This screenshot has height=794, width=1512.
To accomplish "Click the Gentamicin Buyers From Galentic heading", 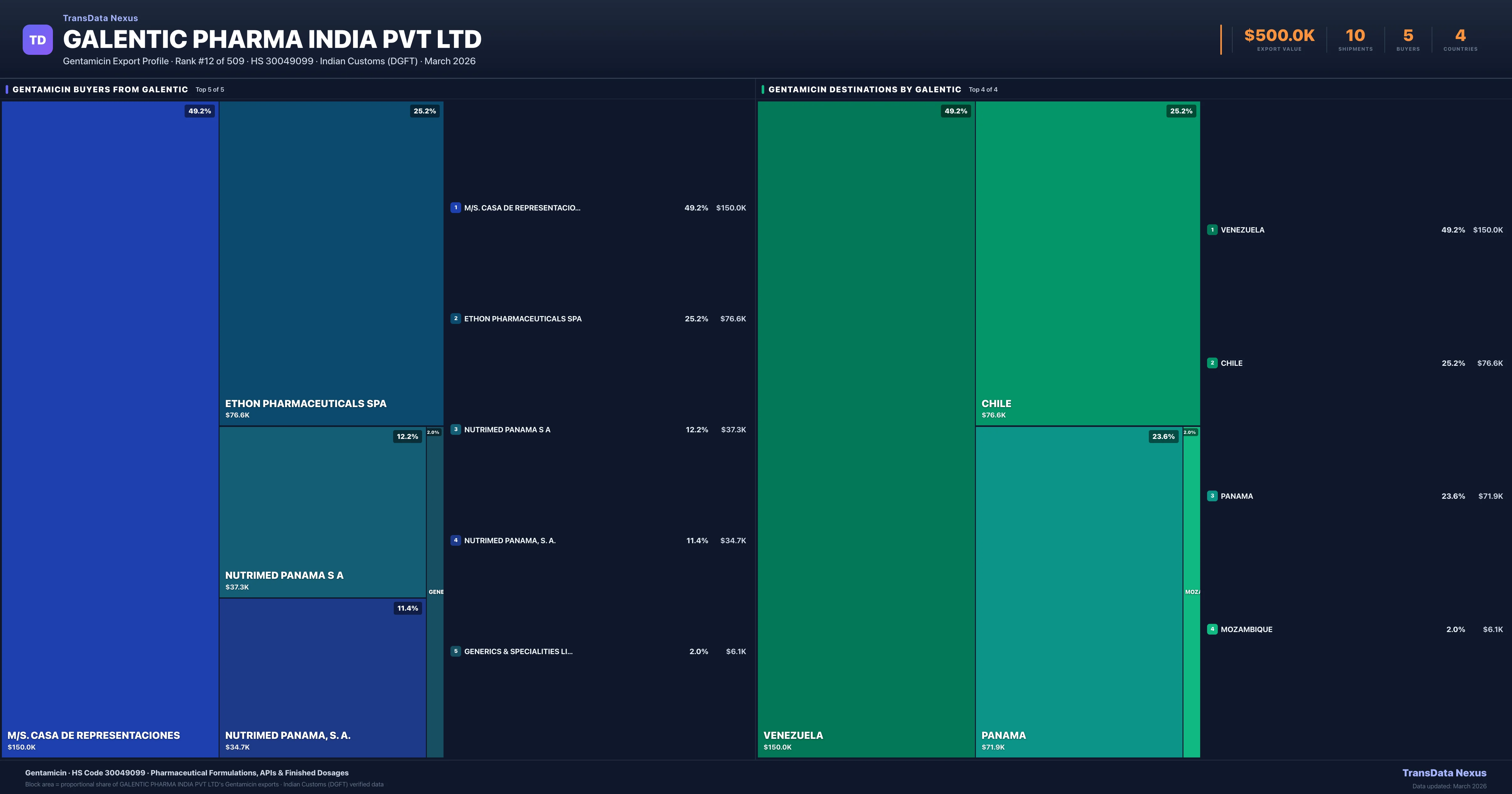I will click(100, 89).
